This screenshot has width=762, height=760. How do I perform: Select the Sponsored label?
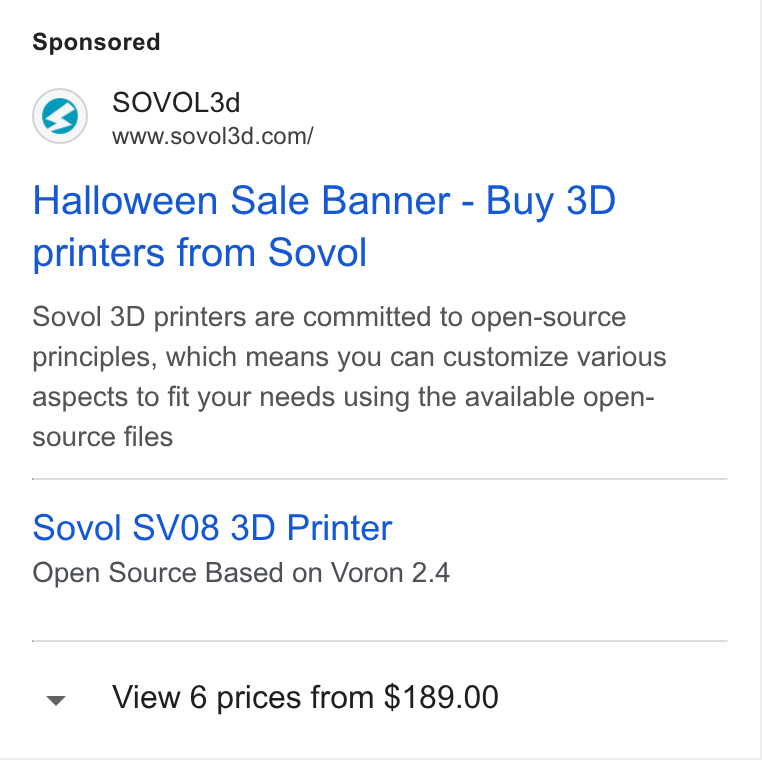point(96,42)
